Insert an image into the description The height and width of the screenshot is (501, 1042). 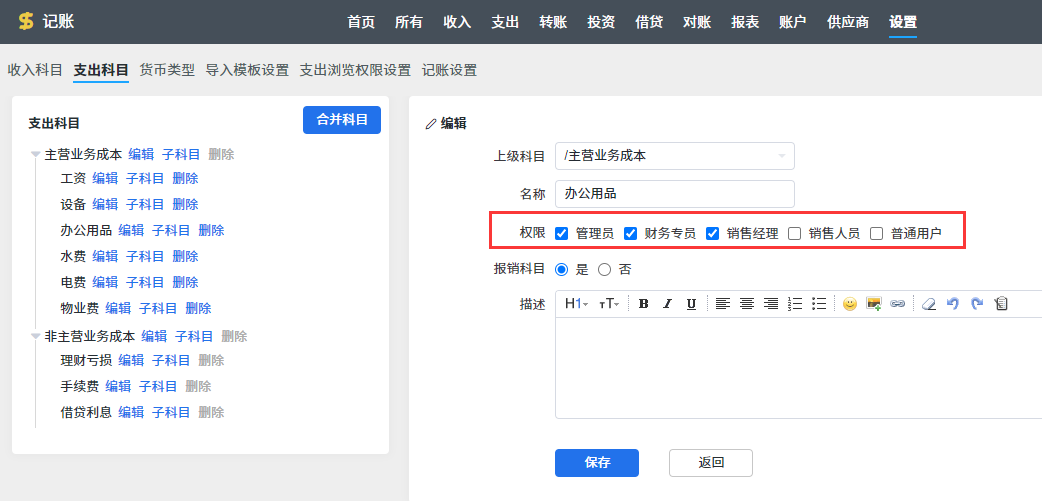(x=873, y=304)
